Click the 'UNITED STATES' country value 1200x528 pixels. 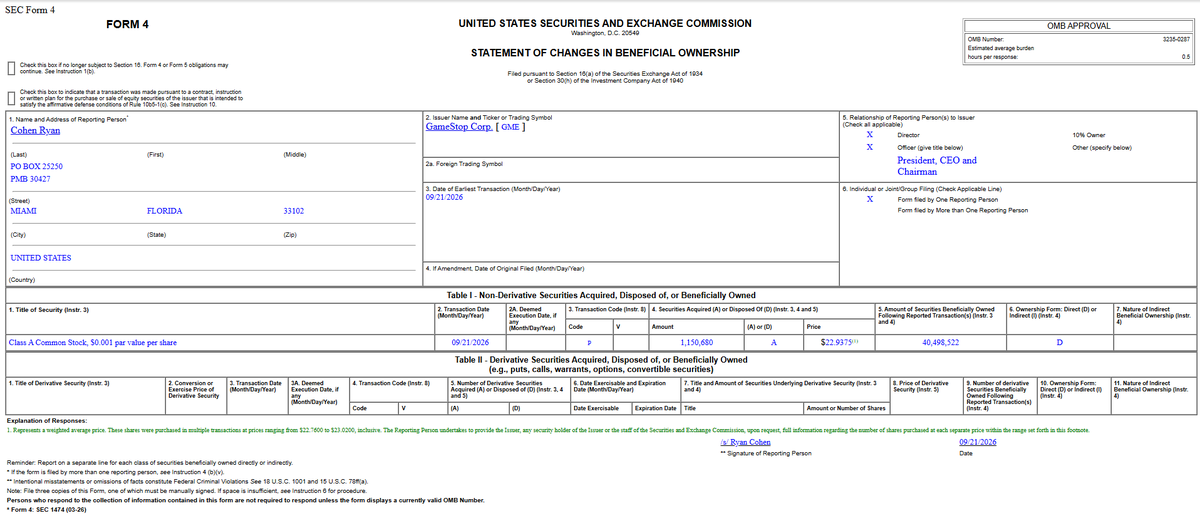click(x=40, y=258)
